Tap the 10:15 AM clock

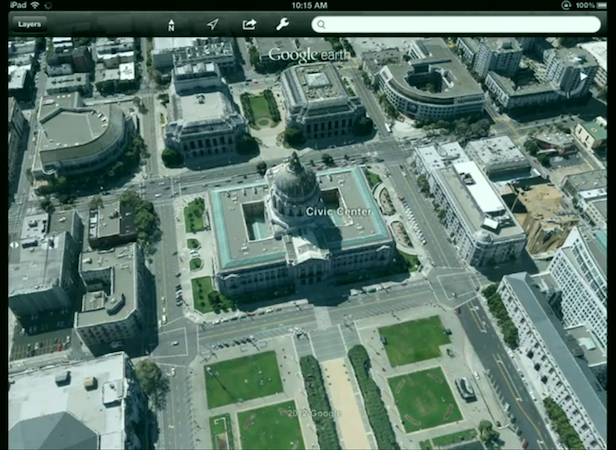[308, 5]
